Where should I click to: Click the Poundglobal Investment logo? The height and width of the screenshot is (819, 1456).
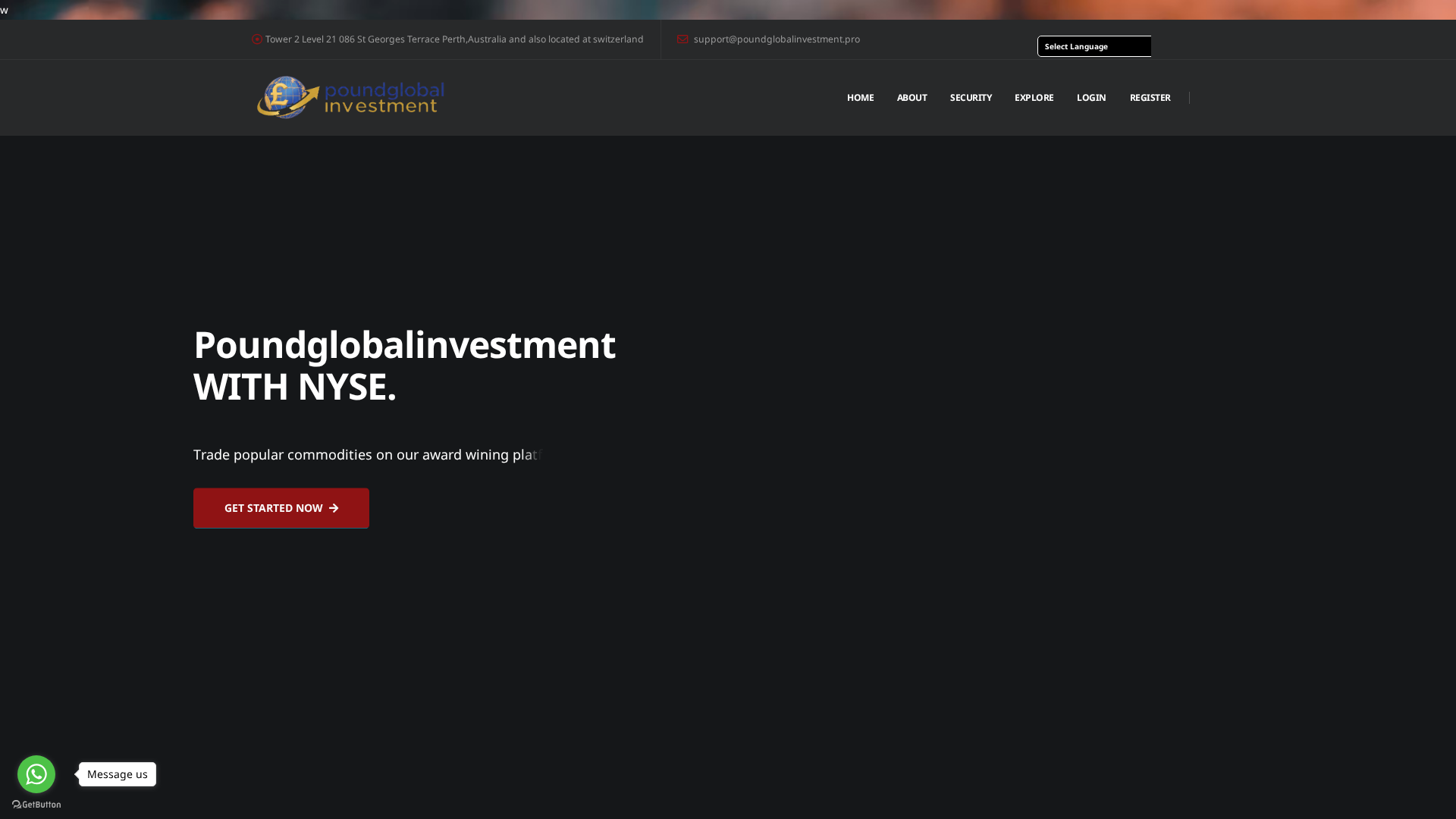[350, 97]
